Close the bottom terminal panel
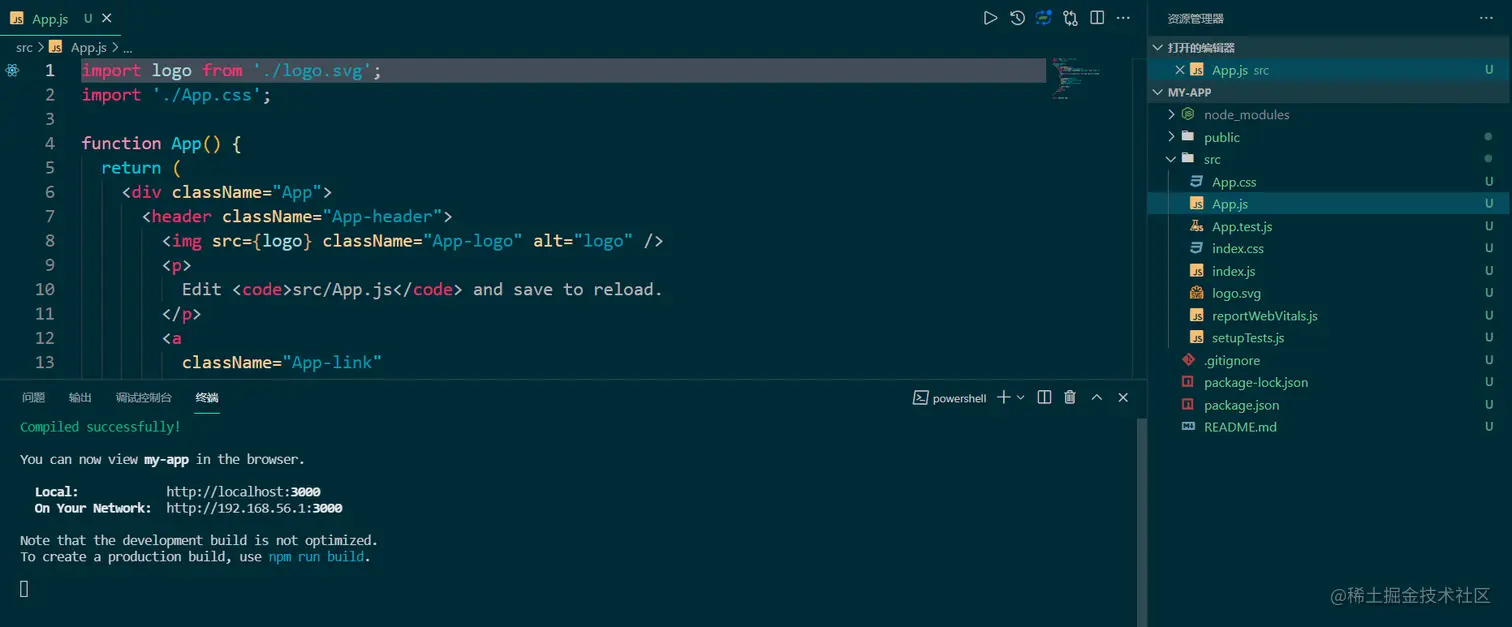This screenshot has width=1512, height=627. click(1123, 397)
